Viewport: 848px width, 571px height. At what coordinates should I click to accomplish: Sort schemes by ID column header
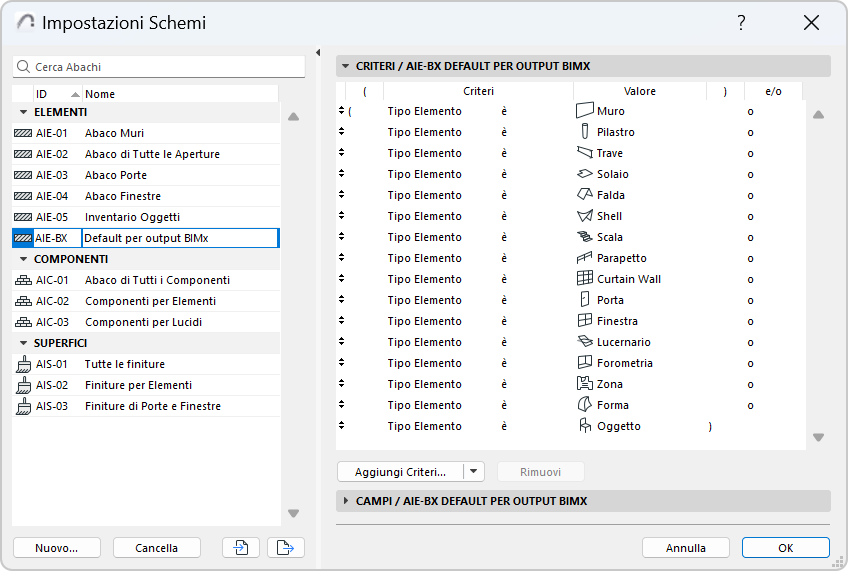tap(57, 94)
